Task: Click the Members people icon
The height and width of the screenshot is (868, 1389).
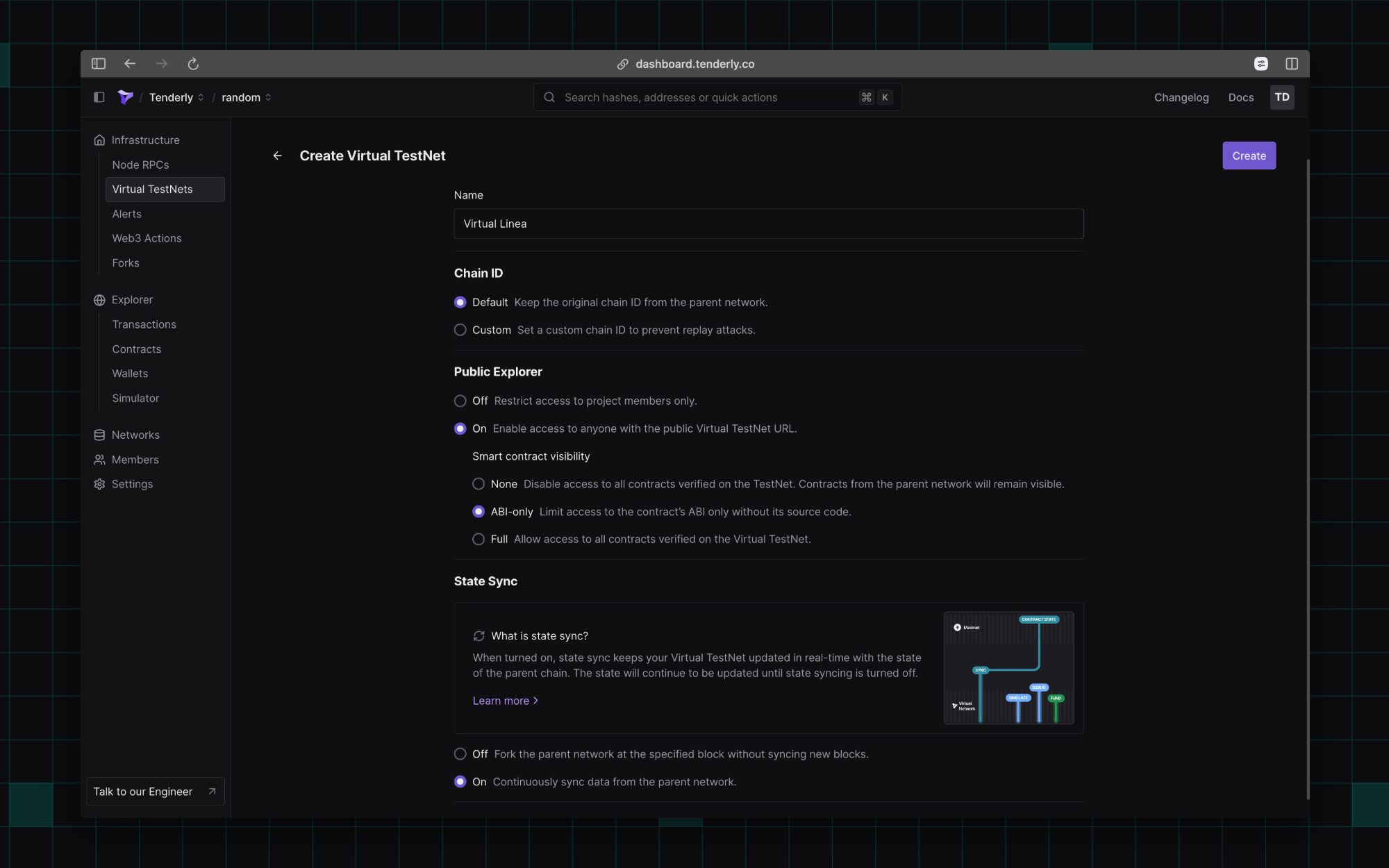Action: pos(99,459)
